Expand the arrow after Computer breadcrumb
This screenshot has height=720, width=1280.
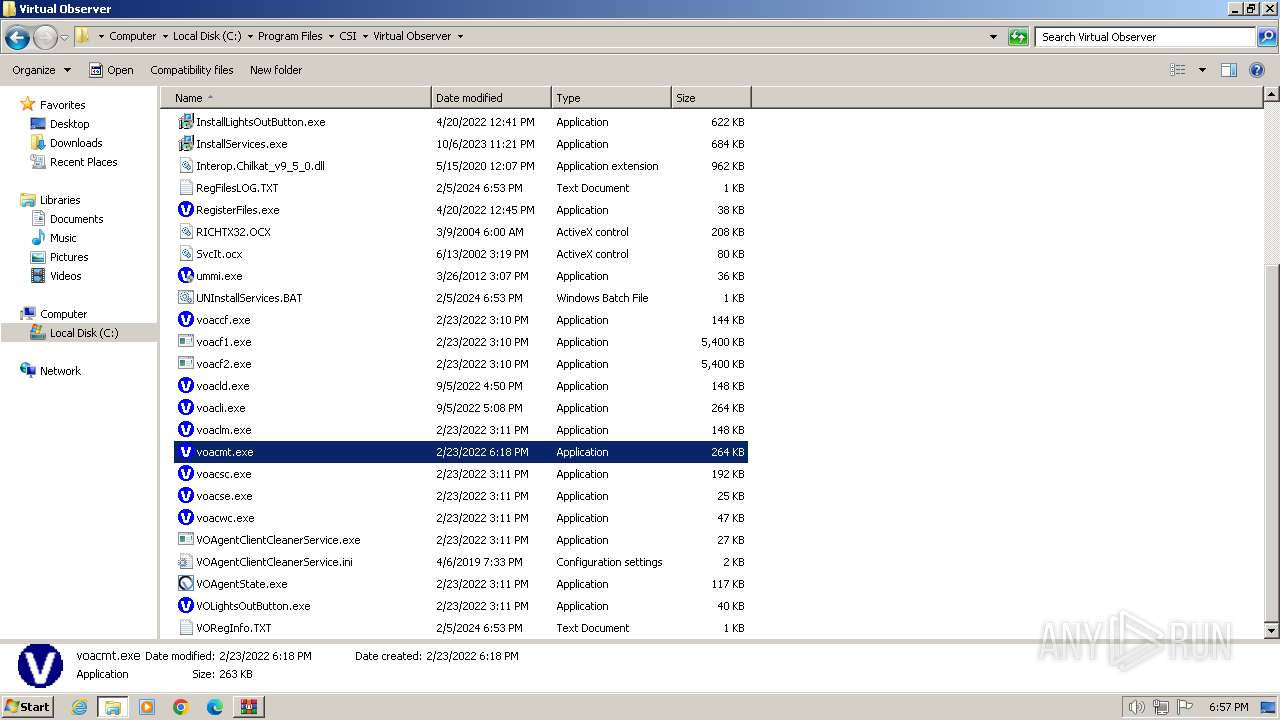[165, 36]
